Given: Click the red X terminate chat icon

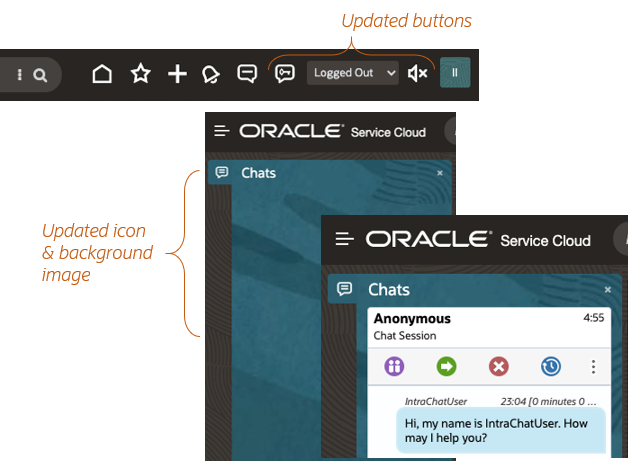Looking at the screenshot, I should pos(499,366).
